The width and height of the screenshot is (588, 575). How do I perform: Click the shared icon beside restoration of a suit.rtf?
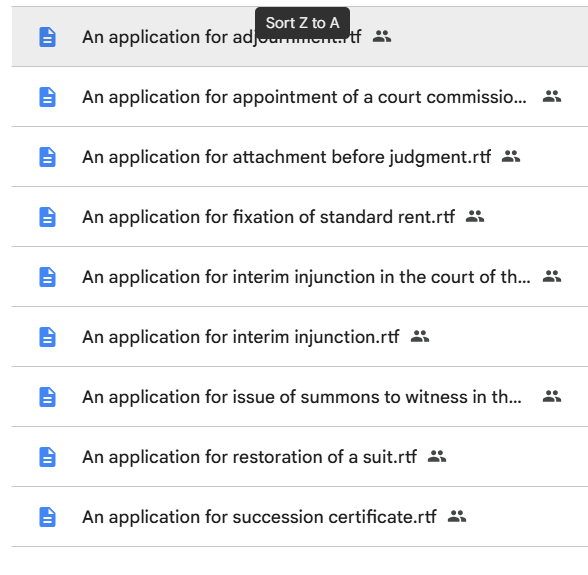[437, 456]
